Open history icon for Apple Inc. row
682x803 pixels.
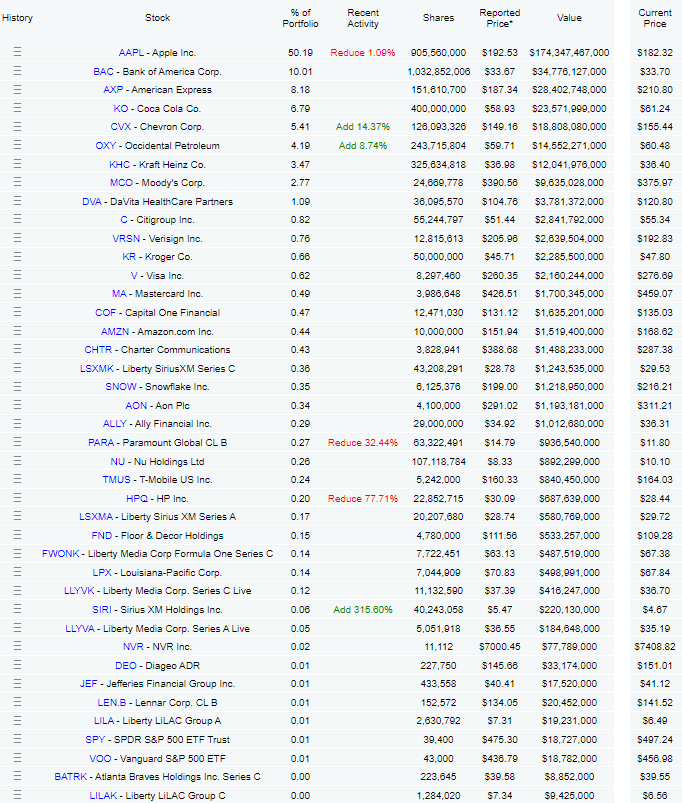click(17, 52)
